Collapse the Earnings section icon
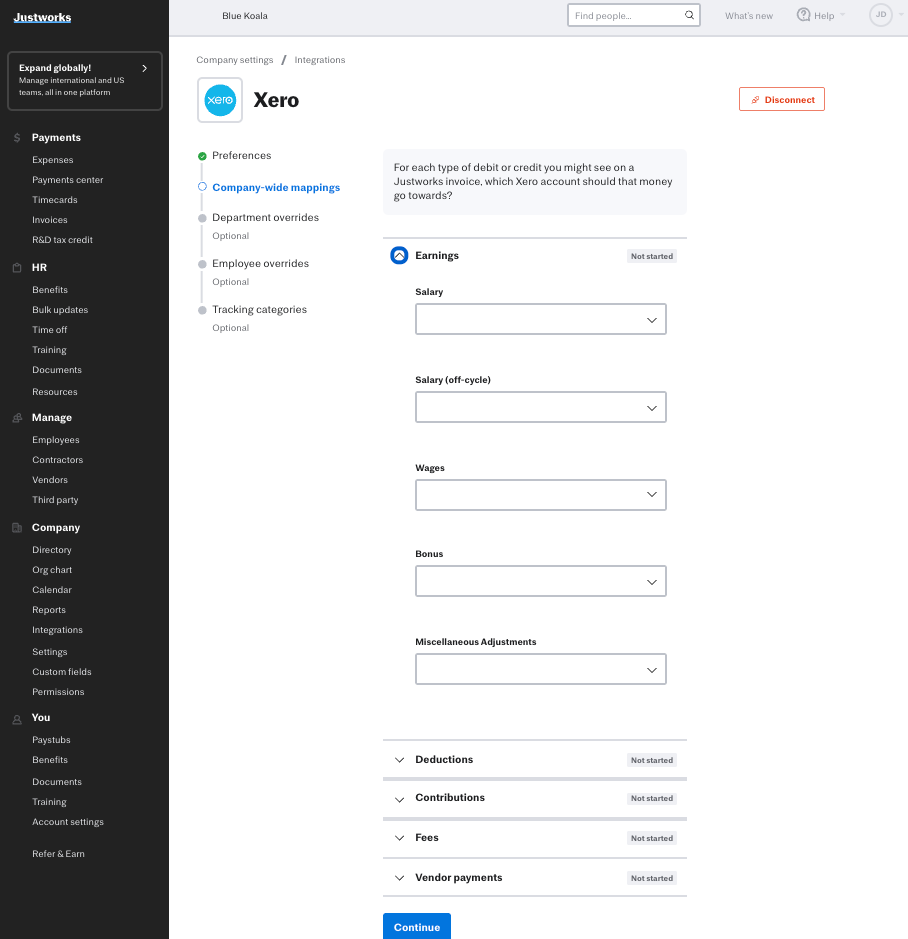The image size is (908, 939). [398, 256]
